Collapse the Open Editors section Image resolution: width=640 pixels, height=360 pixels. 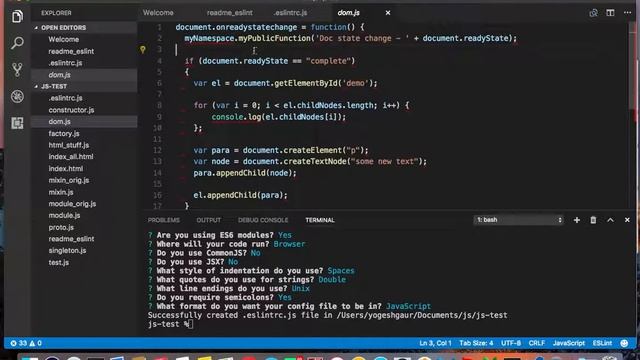[63, 28]
